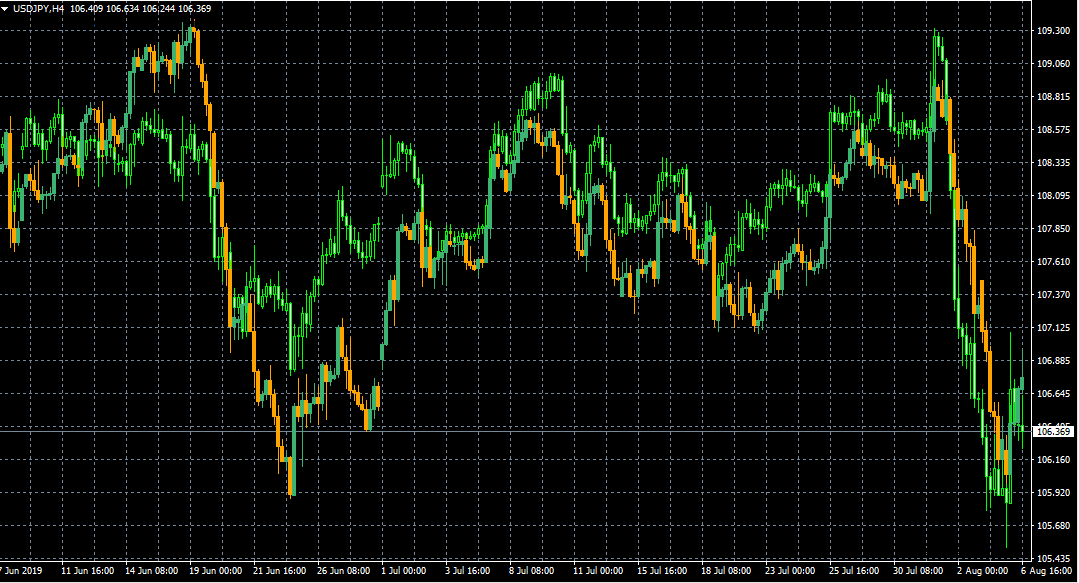Click the 105.680 price axis label

[1053, 526]
